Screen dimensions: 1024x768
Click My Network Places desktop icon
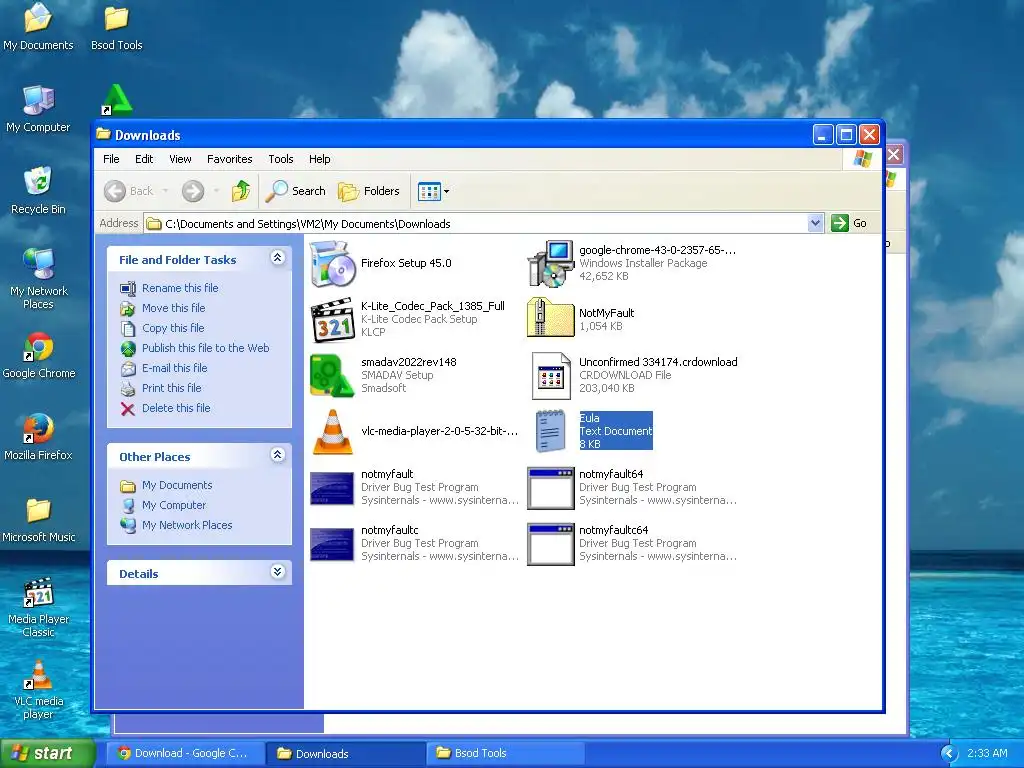pos(38,280)
